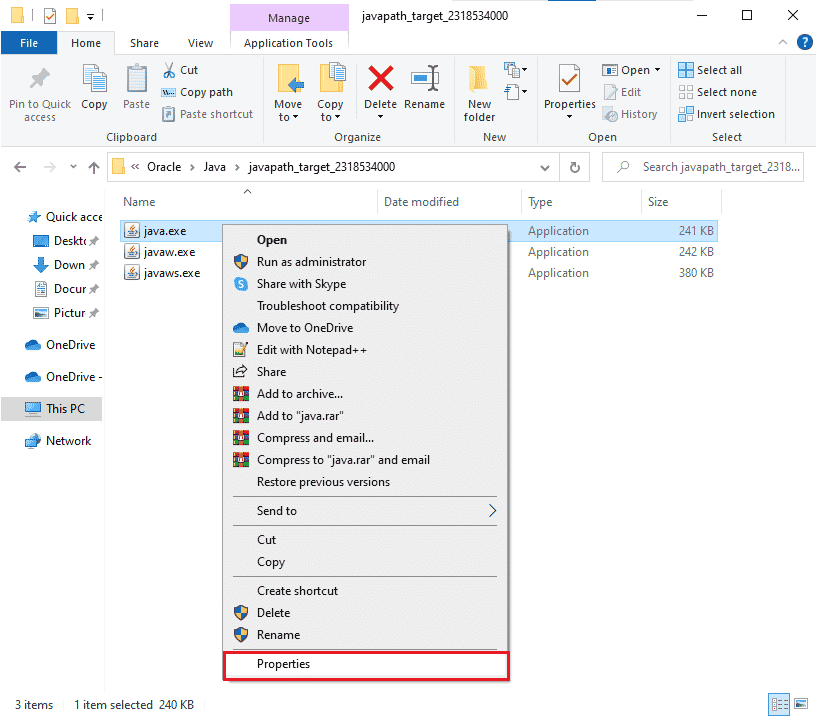The height and width of the screenshot is (717, 817).
Task: Expand the address bar history dropdown
Action: (544, 168)
